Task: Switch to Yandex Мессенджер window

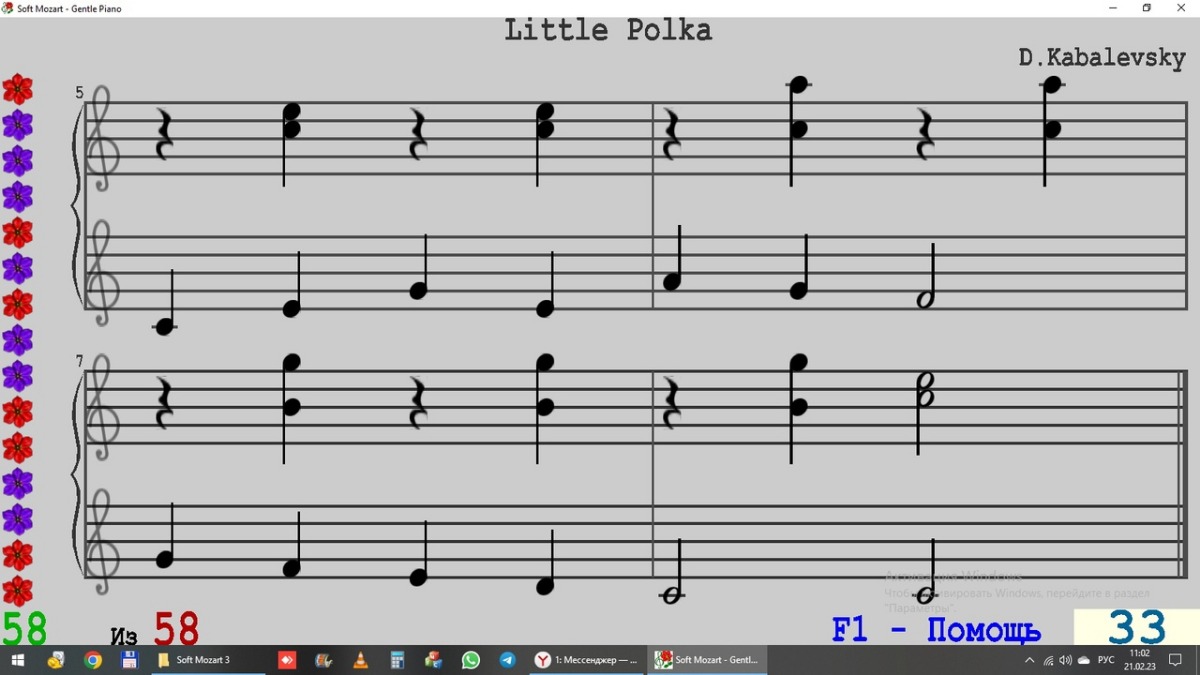Action: pos(586,660)
